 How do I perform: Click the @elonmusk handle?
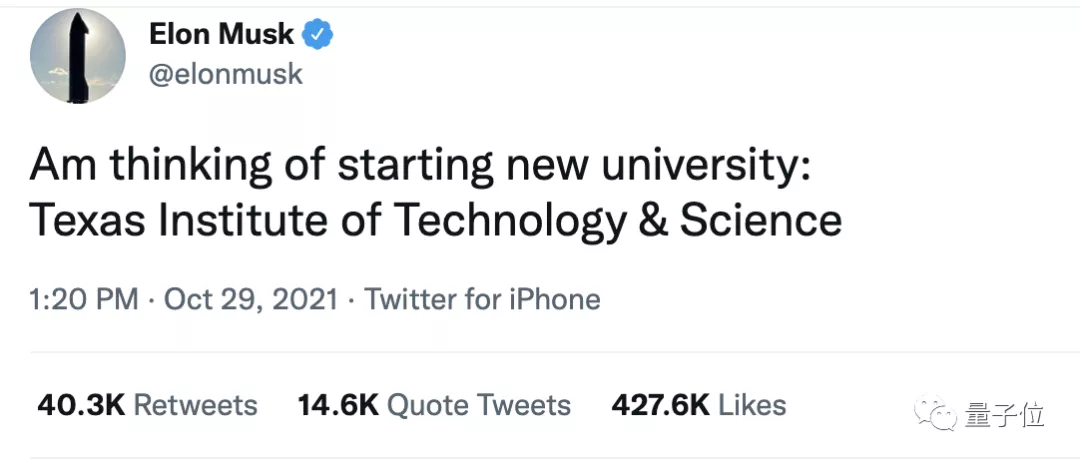(225, 75)
